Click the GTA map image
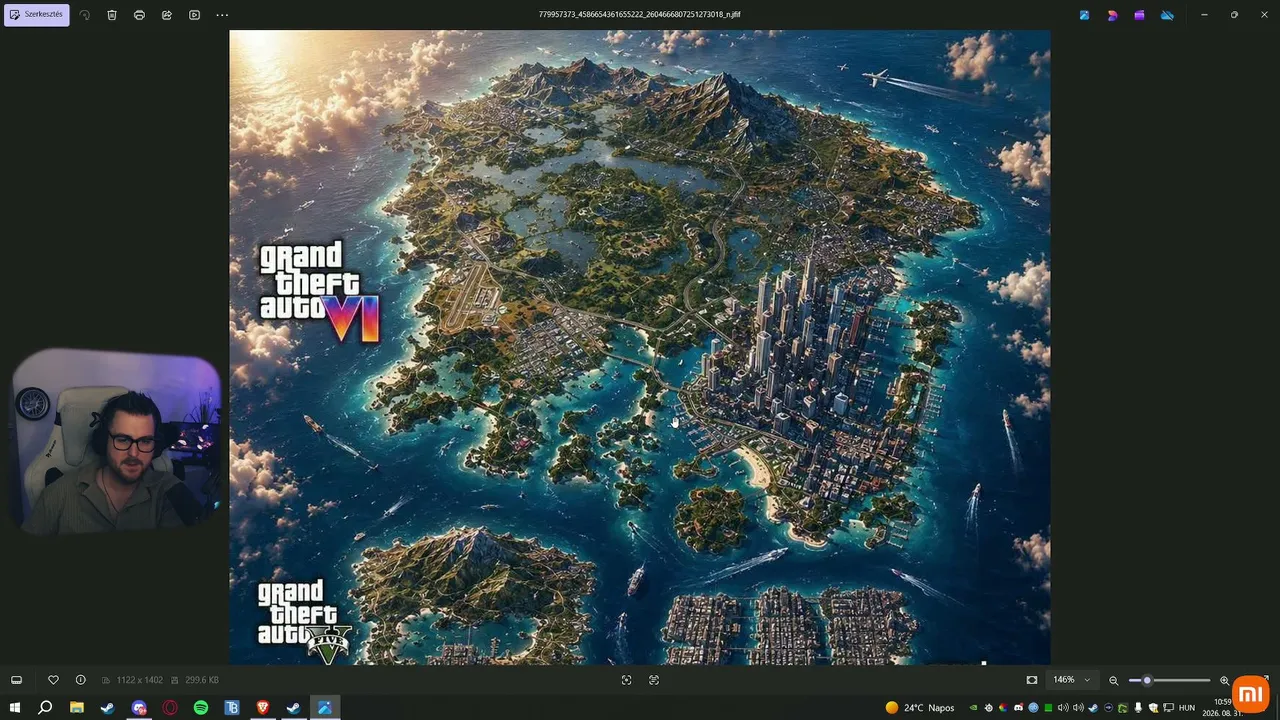Image resolution: width=1280 pixels, height=720 pixels. (640, 347)
